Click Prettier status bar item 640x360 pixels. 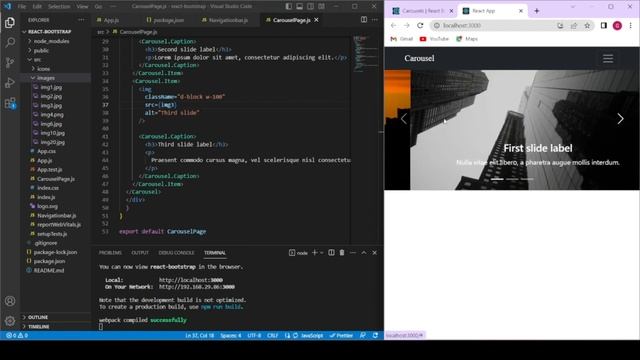click(x=341, y=336)
